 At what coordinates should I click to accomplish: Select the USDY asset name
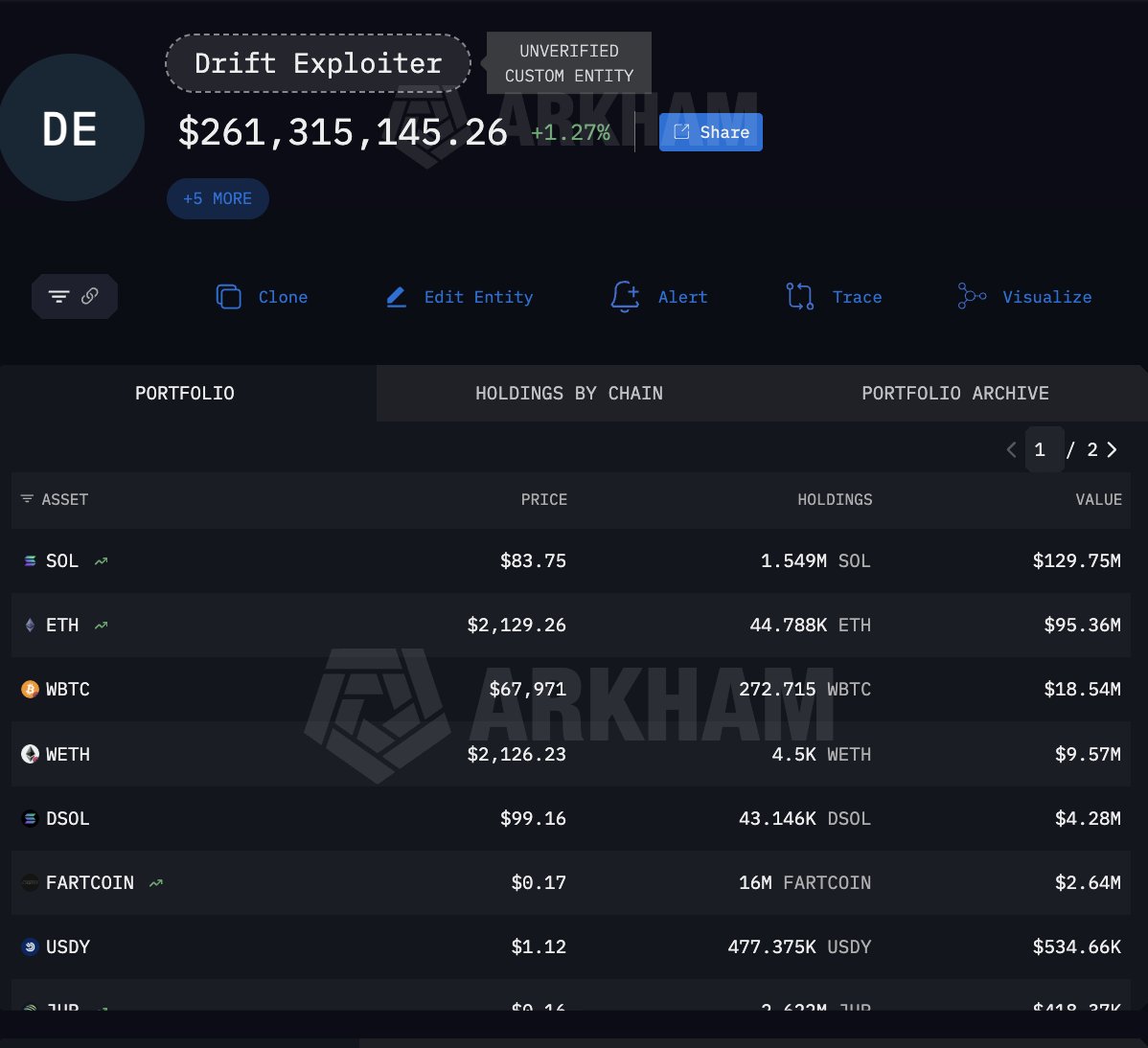click(67, 947)
